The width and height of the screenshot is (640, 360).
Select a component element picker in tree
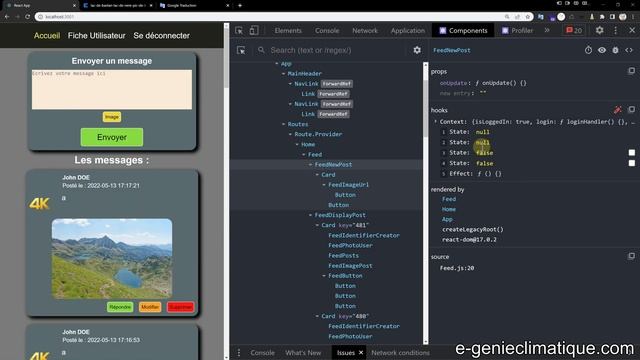(x=241, y=50)
